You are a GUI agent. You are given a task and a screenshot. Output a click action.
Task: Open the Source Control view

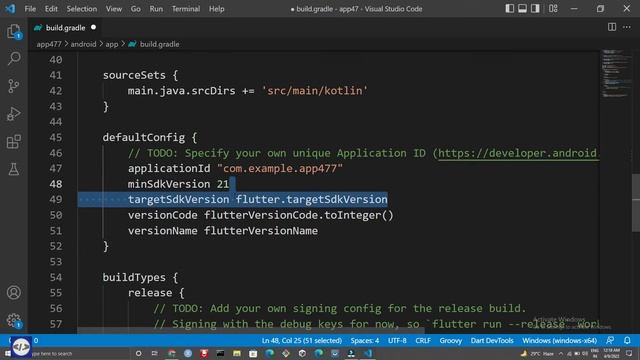click(13, 86)
